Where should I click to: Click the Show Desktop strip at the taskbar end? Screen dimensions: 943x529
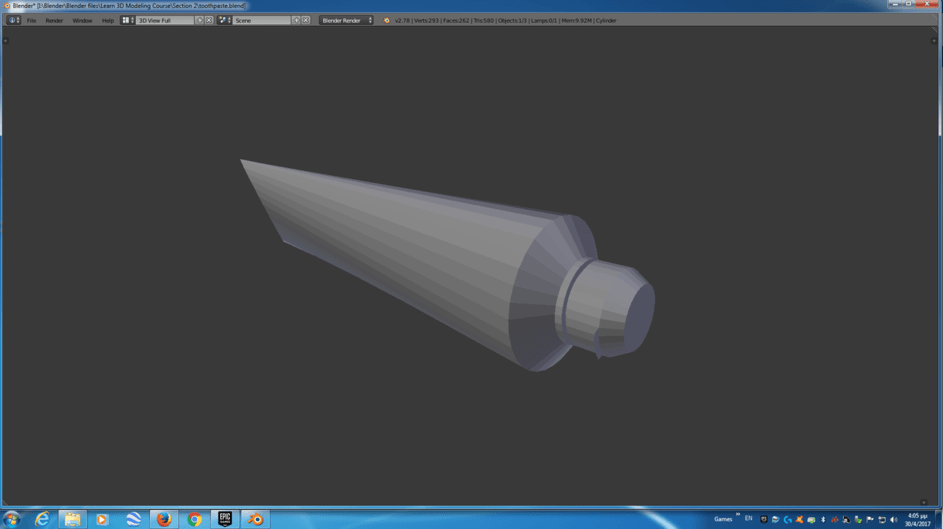pyautogui.click(x=939, y=519)
